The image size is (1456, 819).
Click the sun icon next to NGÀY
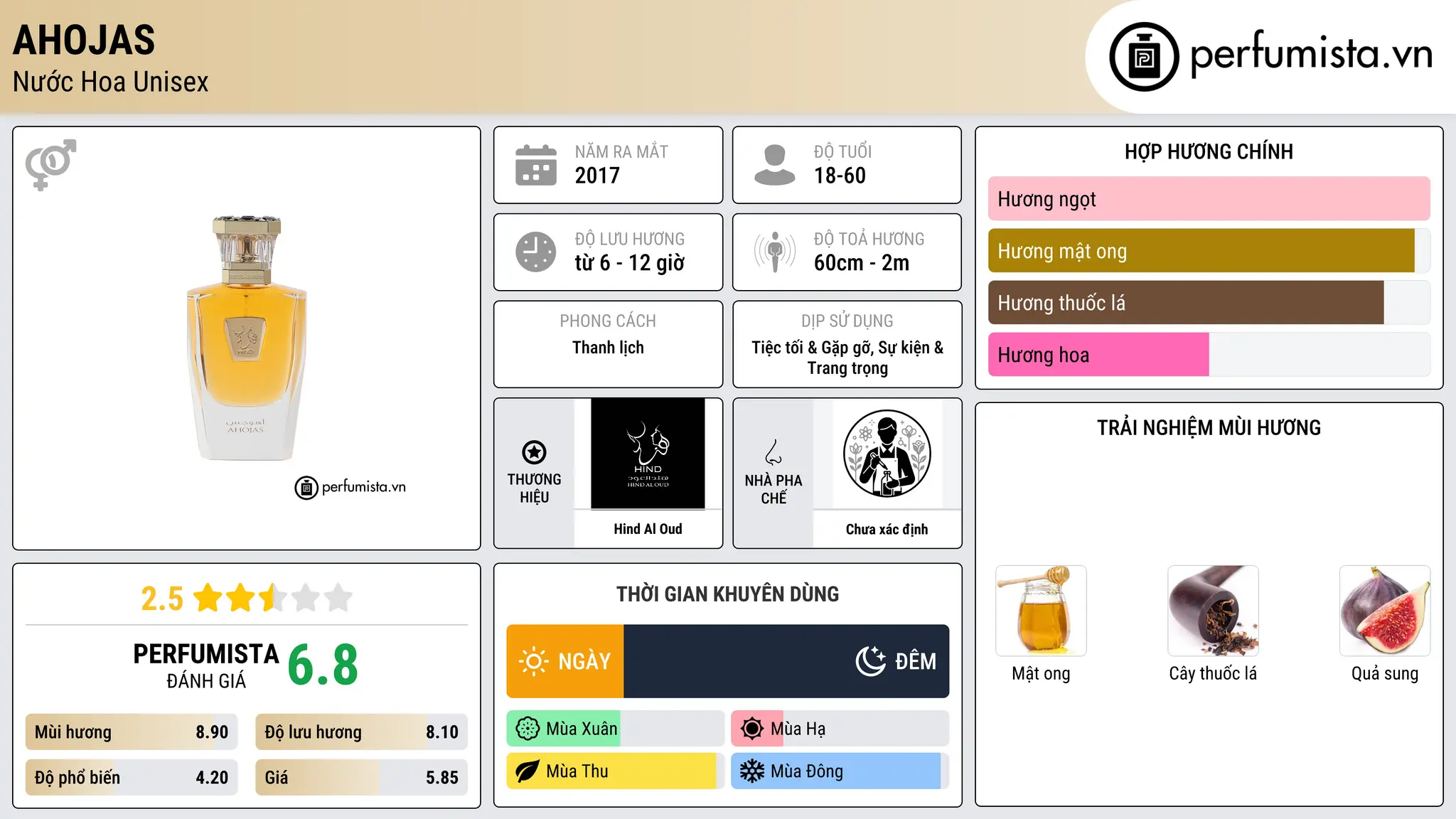(x=534, y=661)
